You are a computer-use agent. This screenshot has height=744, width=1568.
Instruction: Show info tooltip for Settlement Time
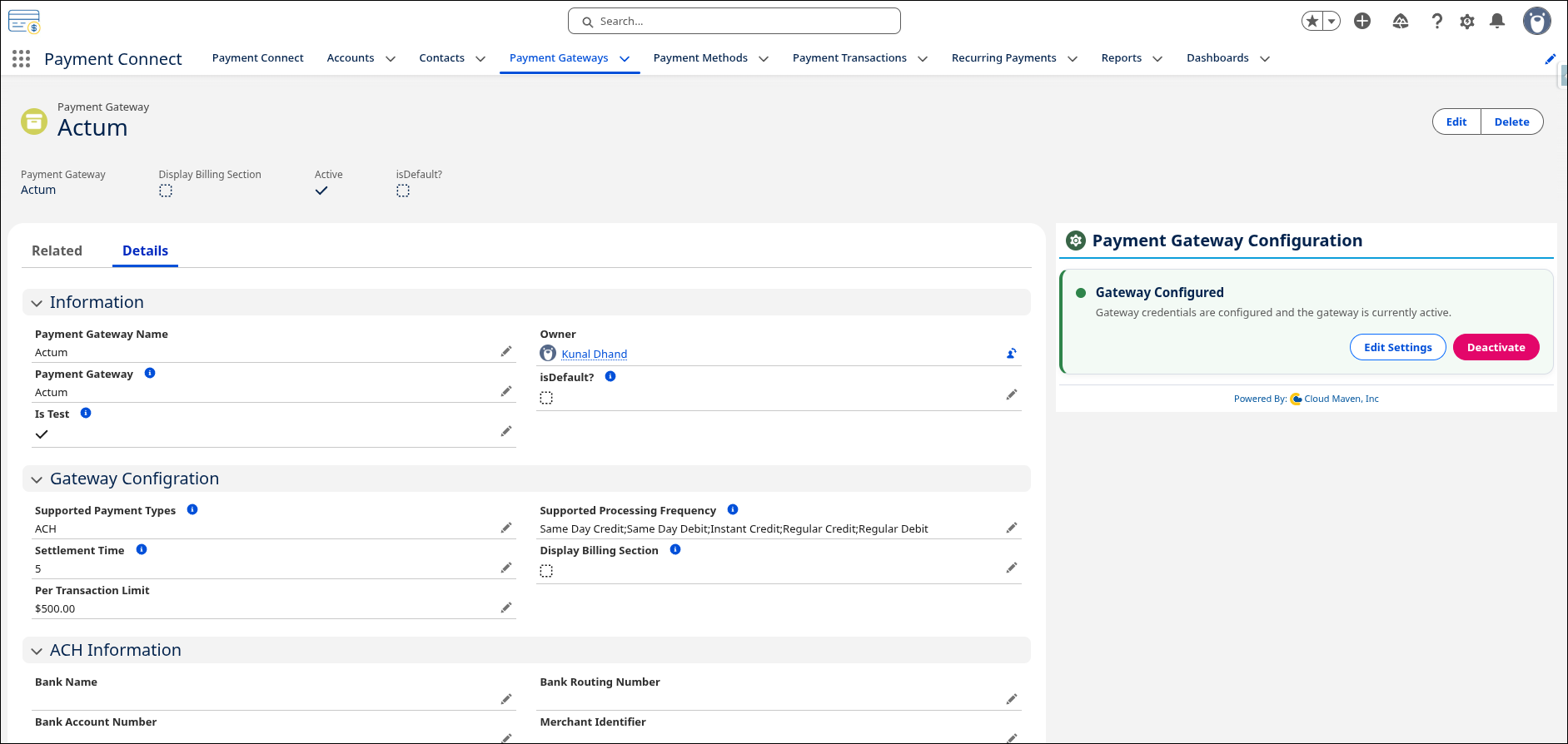142,549
